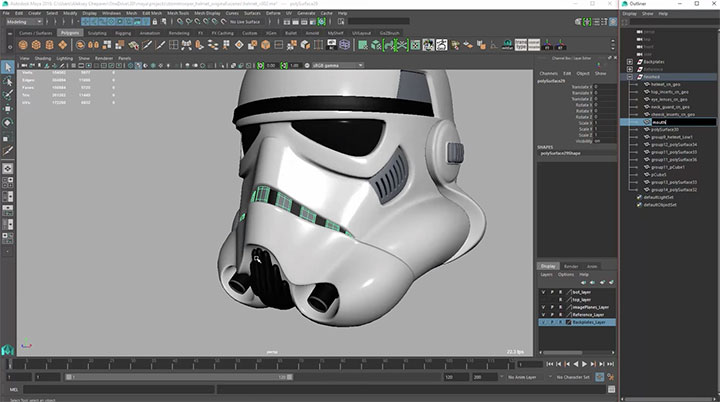Click the smooth shade icon in viewport toolbar

138,65
